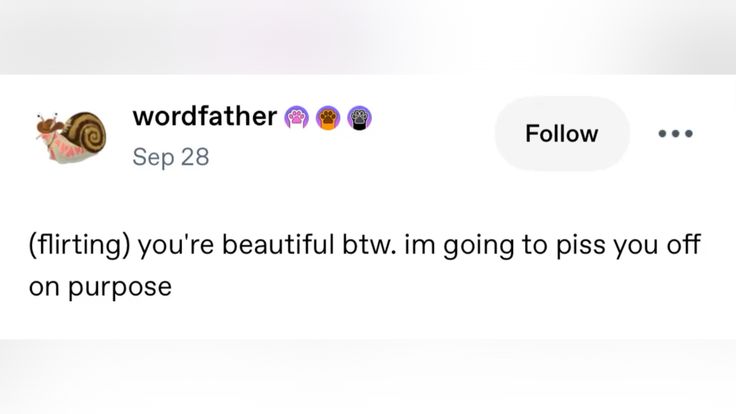Click the orange paw badge beside wordfather
Viewport: 736px width, 414px height.
point(329,118)
